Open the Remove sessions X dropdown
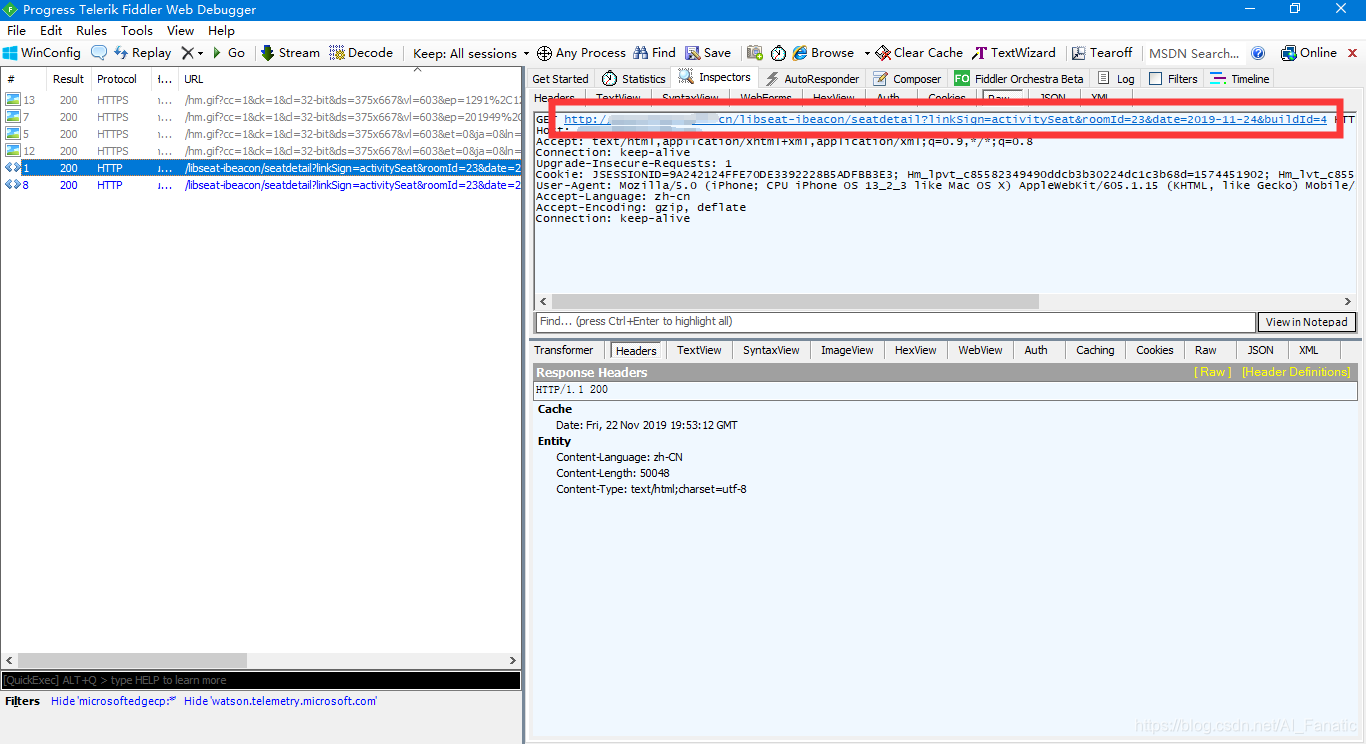The image size is (1366, 744). 192,53
